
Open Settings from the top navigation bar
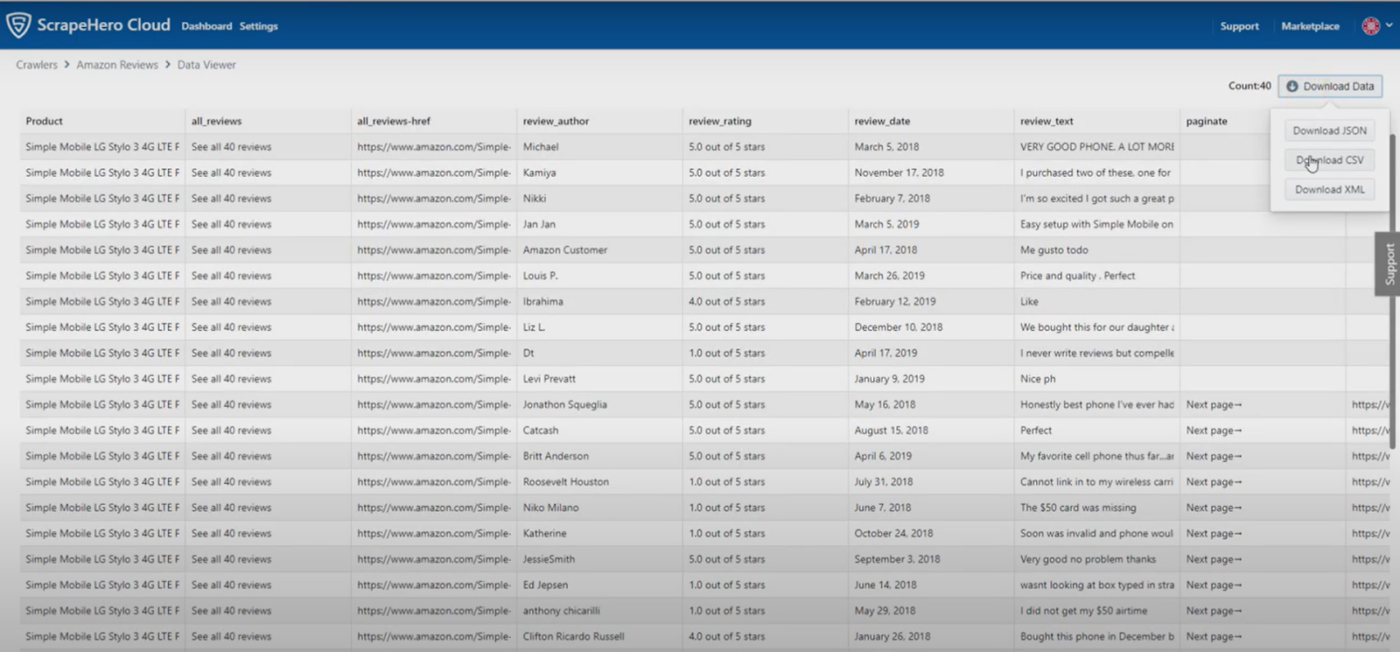pos(258,26)
